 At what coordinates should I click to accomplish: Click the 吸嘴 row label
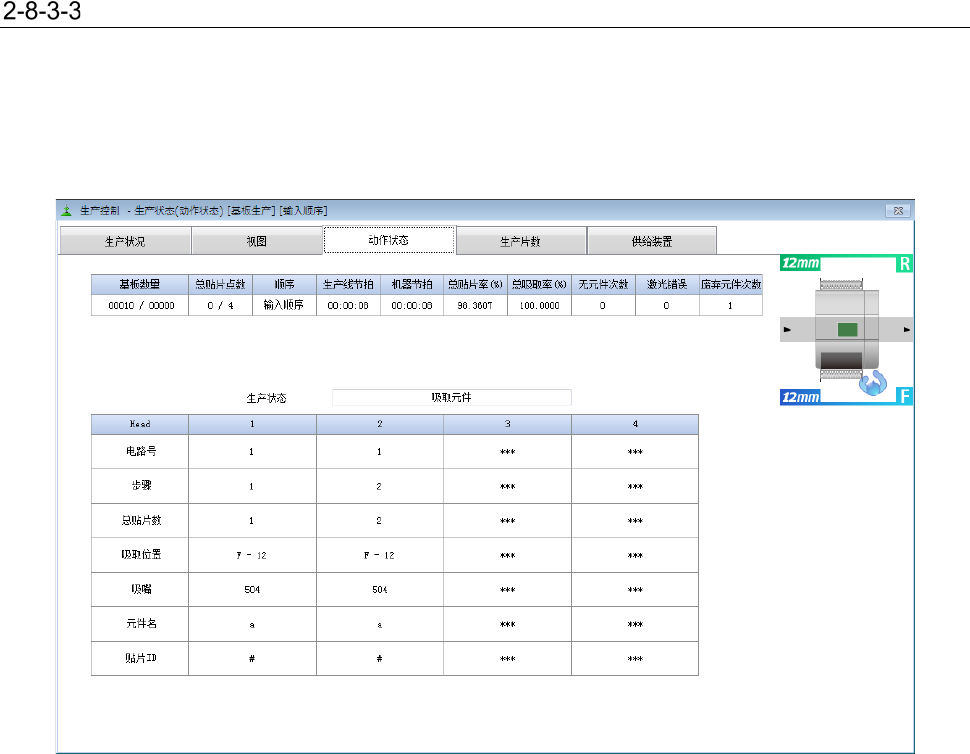141,589
